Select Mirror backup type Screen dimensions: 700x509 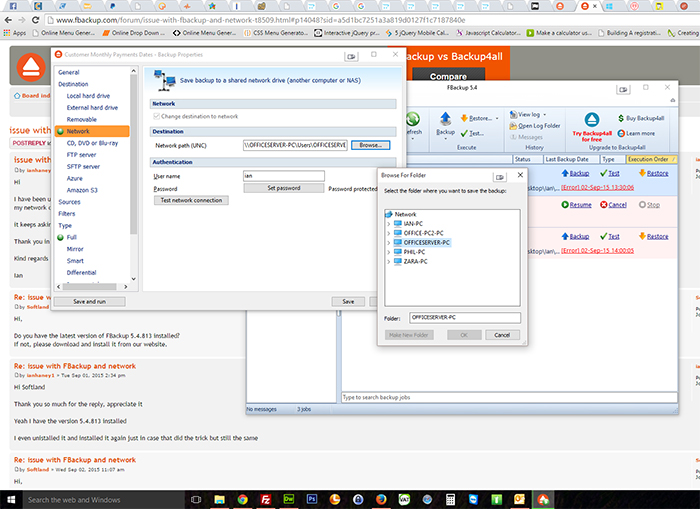[x=75, y=249]
